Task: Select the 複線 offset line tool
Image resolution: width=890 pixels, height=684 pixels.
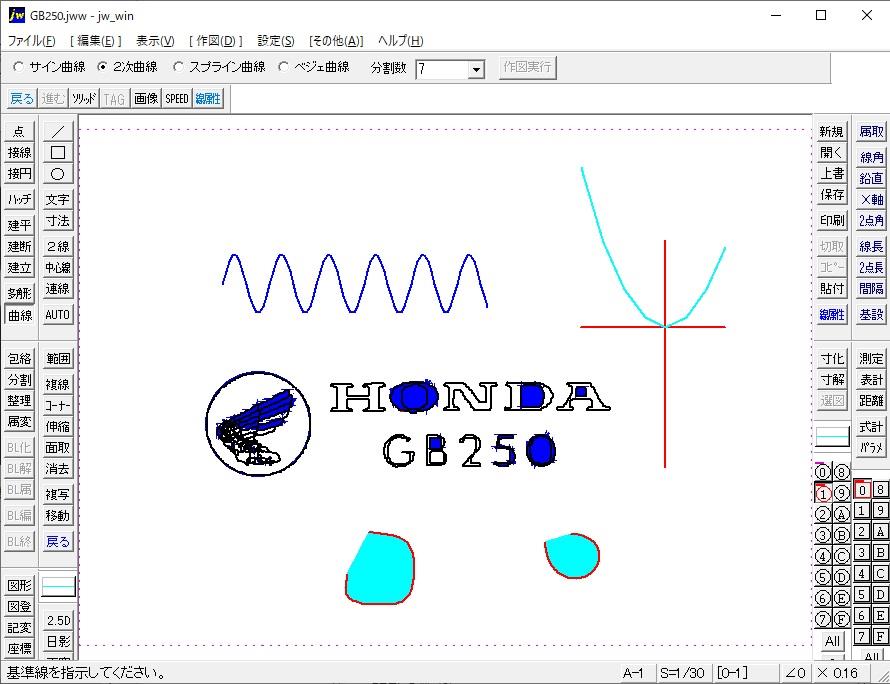Action: (57, 384)
